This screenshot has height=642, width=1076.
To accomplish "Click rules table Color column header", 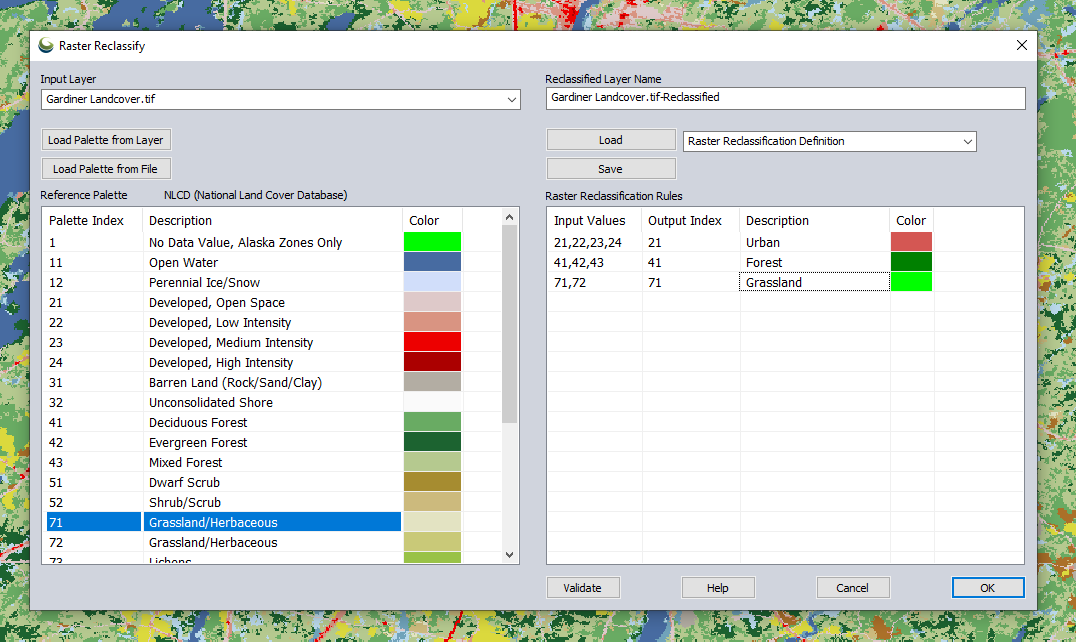I will [x=911, y=221].
